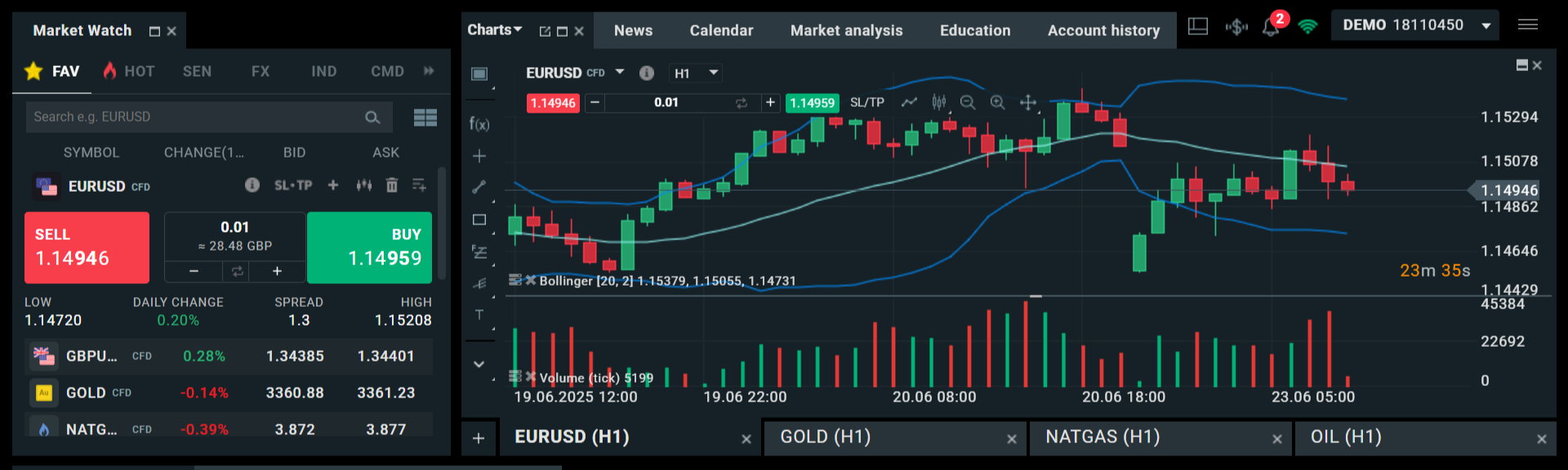Select the CMD tab

coord(387,71)
